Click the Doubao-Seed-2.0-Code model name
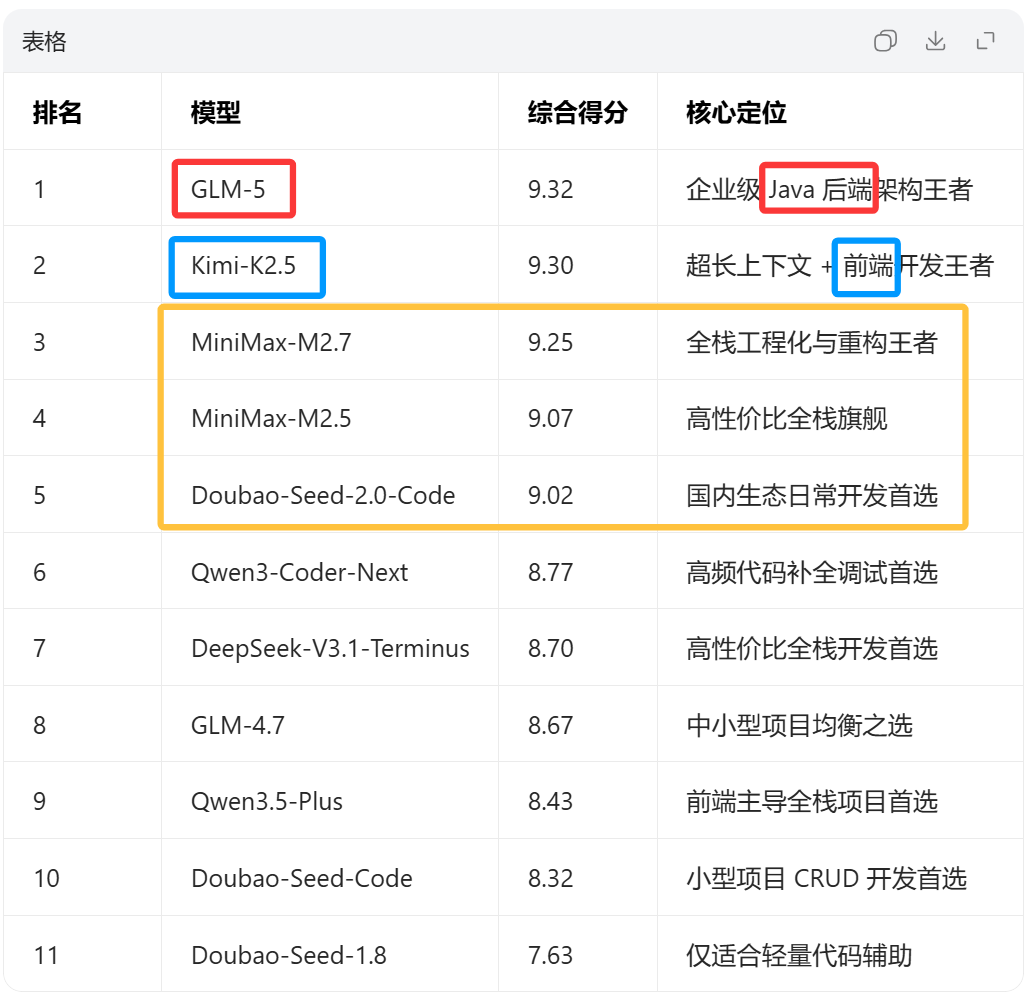Screen dimensions: 1032x997 323,495
